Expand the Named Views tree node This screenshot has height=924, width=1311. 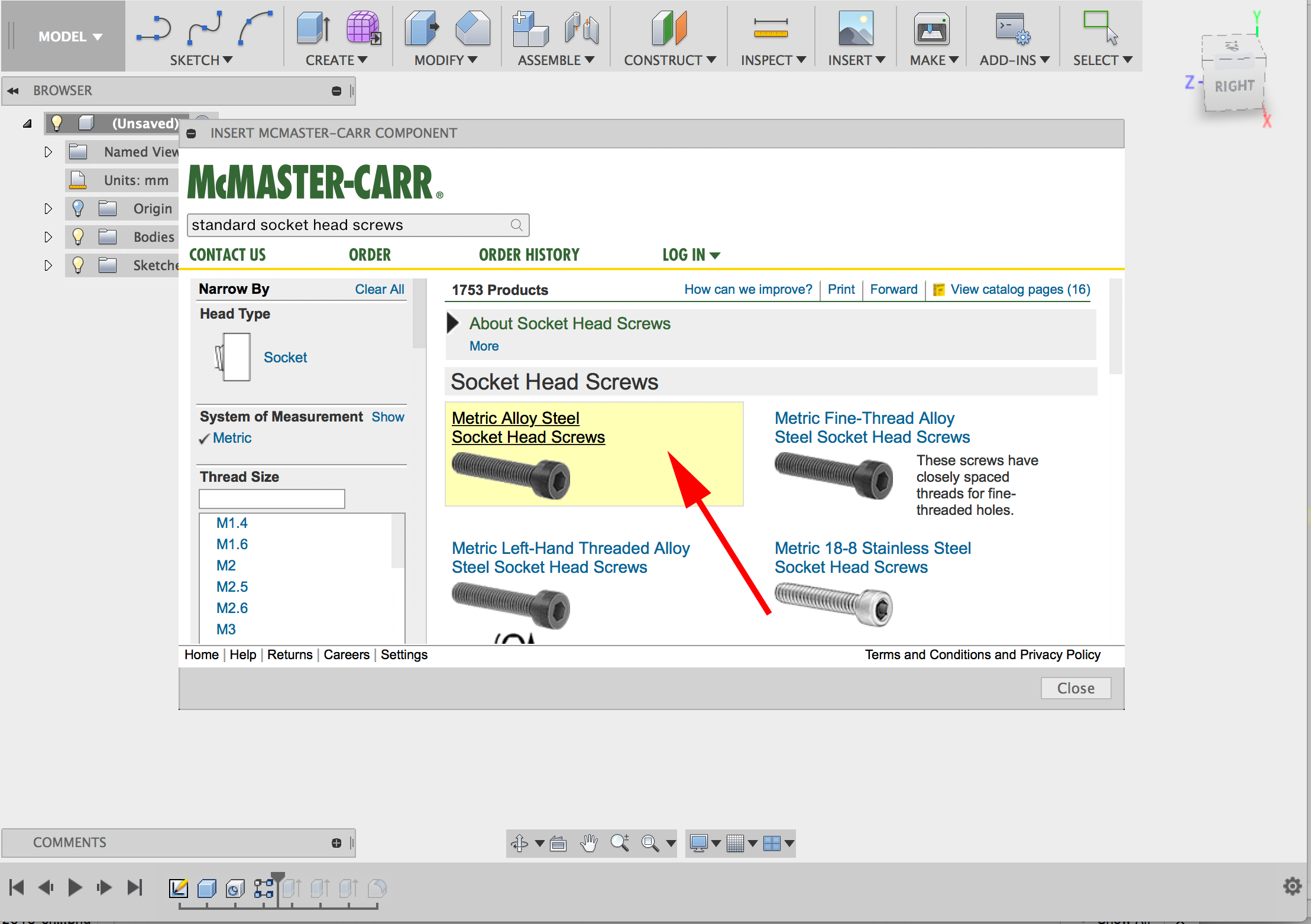click(48, 152)
